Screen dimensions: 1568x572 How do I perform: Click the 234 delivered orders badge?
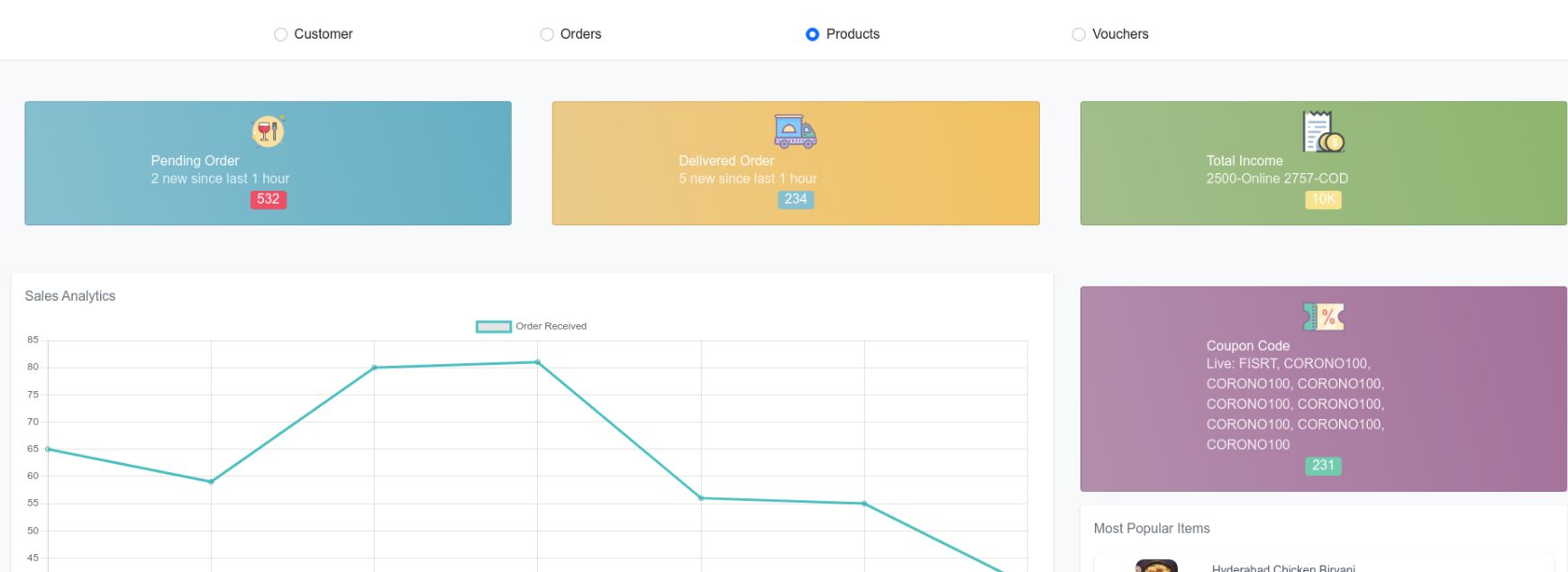coord(795,199)
